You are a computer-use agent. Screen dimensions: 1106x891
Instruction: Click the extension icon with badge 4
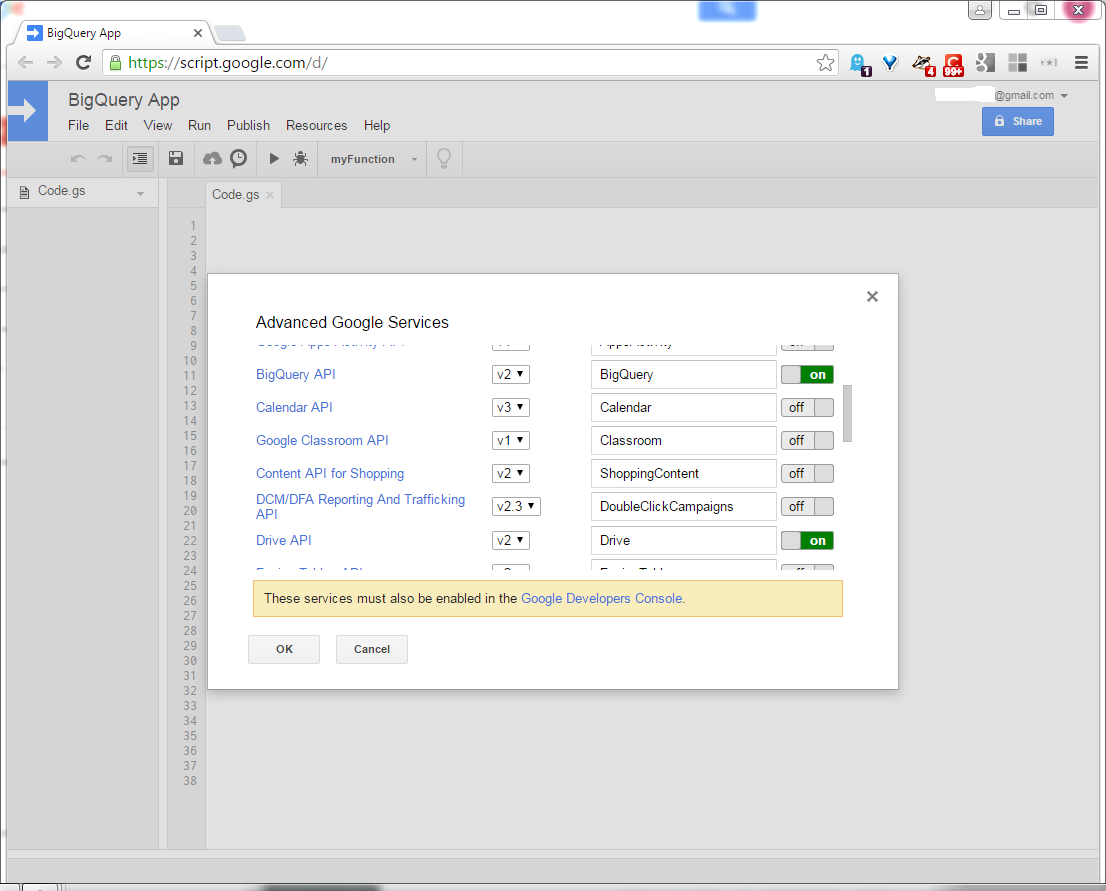923,64
